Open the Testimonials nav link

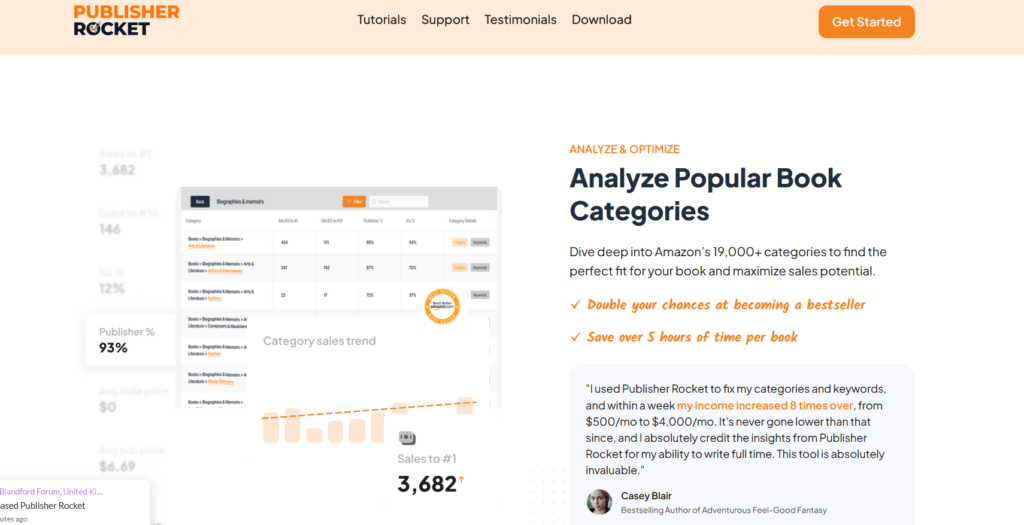coord(520,20)
